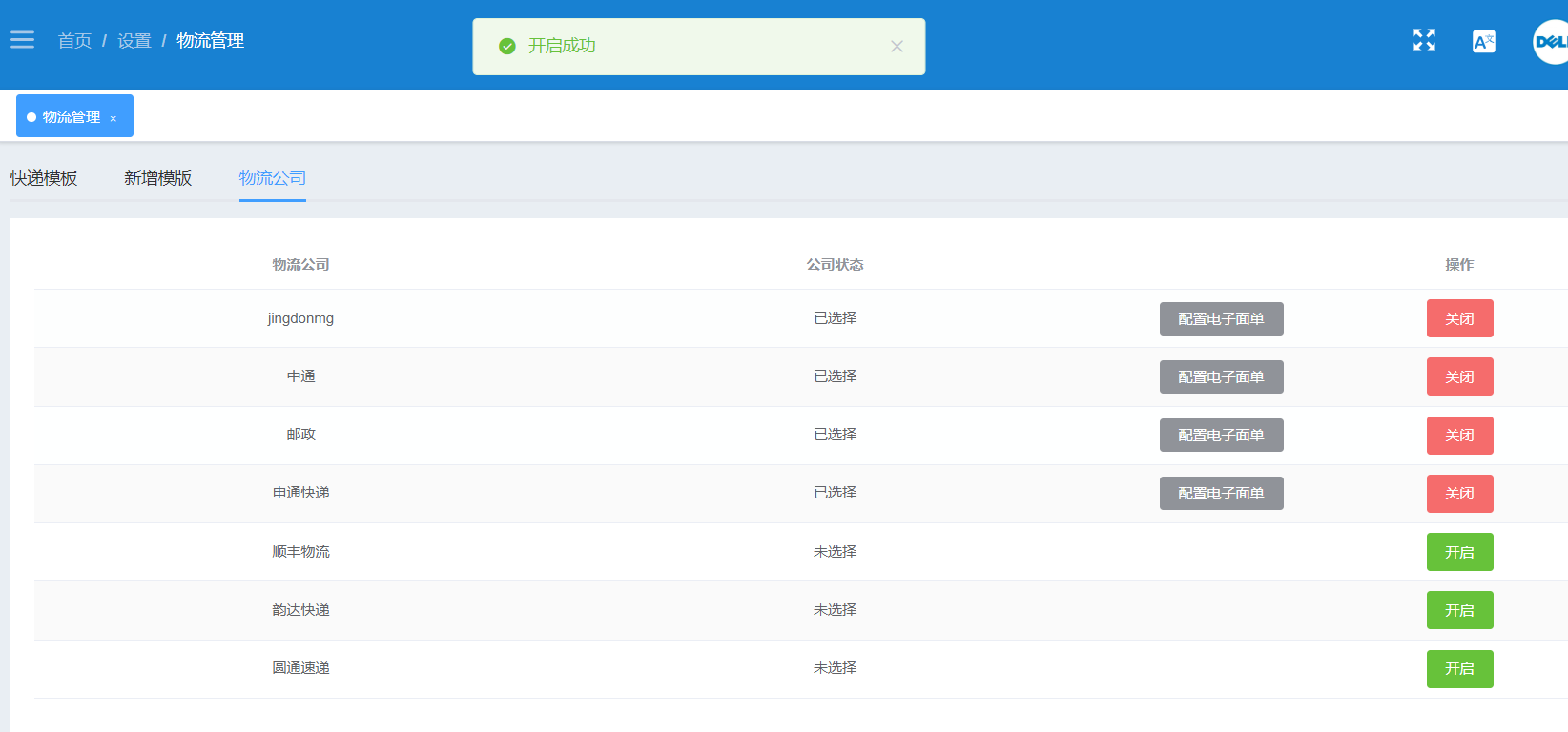Open the Dell user avatar menu

(x=1551, y=42)
